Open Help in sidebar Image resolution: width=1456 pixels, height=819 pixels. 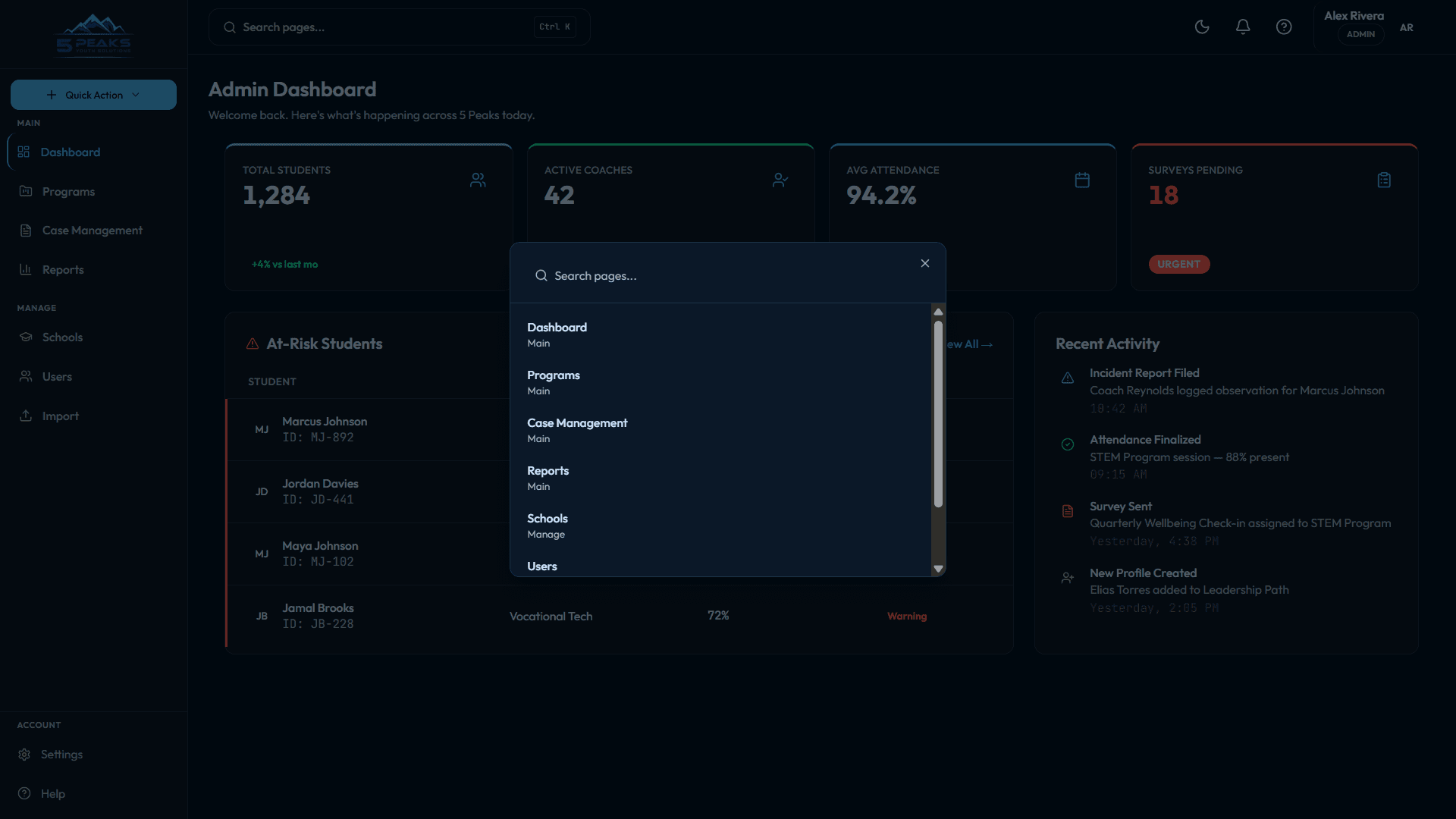[94, 794]
